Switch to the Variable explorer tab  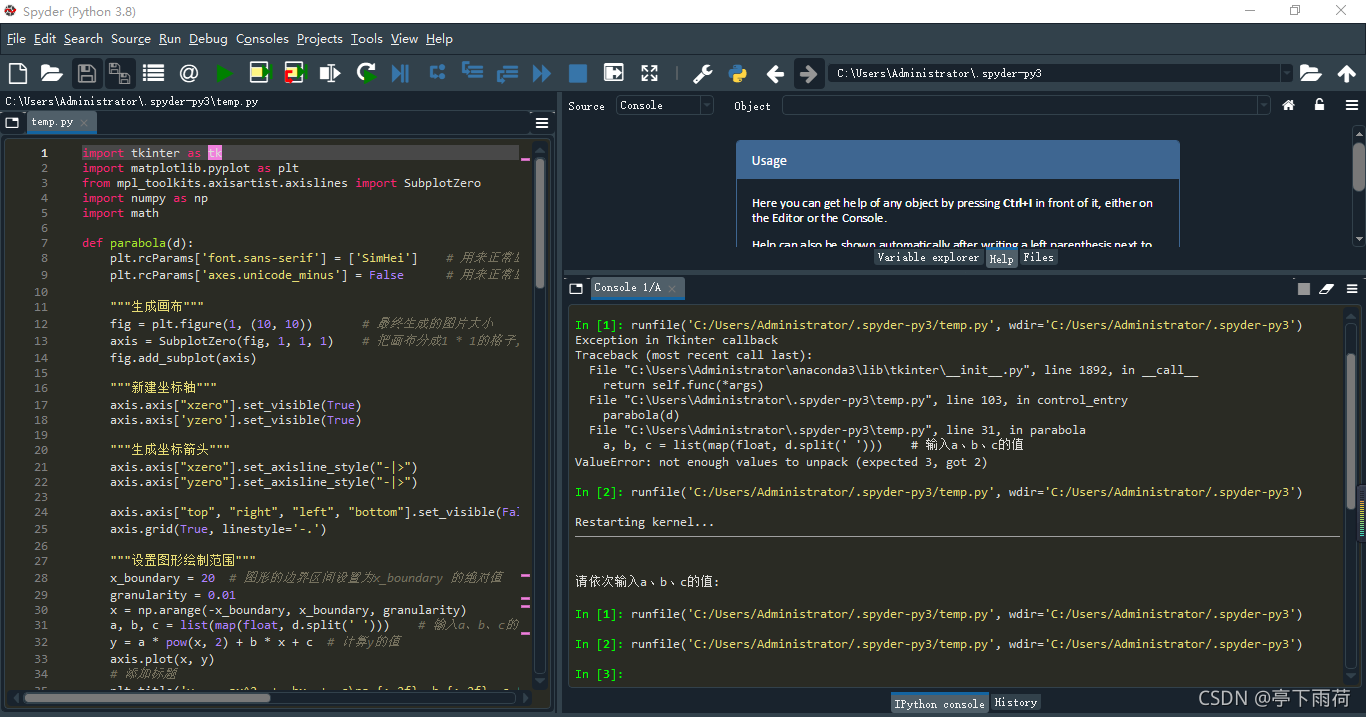928,257
